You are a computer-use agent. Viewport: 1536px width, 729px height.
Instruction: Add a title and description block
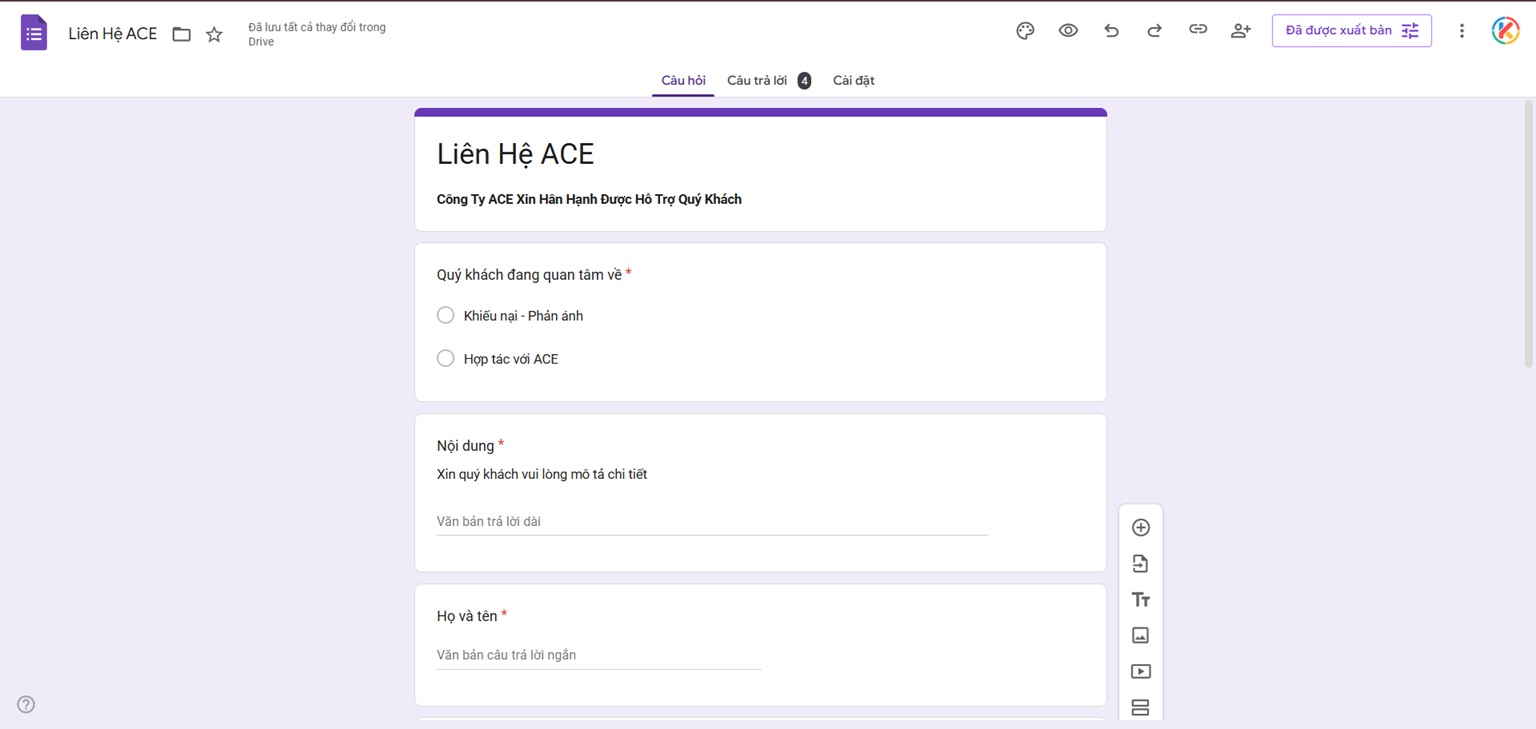[x=1140, y=600]
